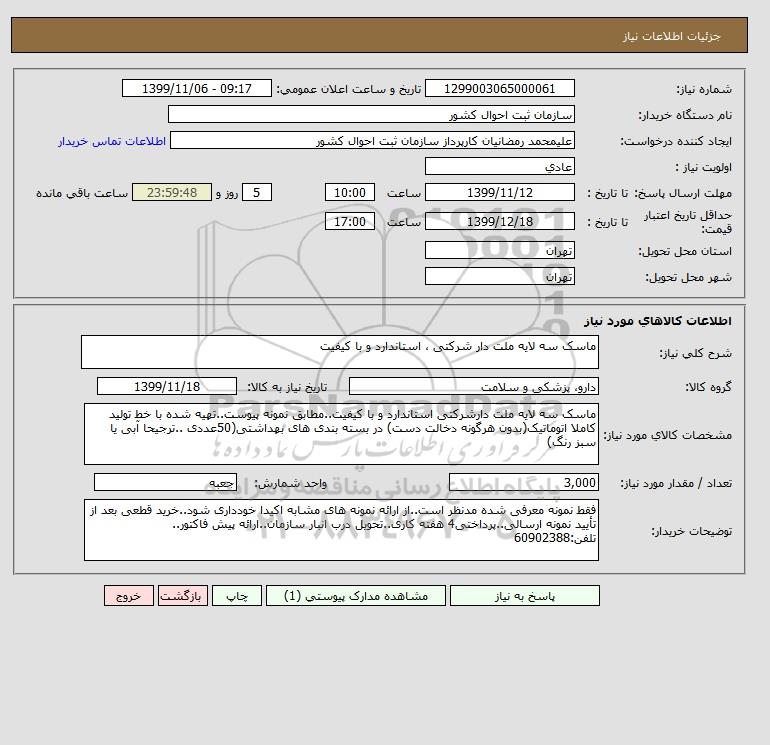Screen dimensions: 770x745
Task: Click the buyer organization field سازمان ثبت احوال کشور
Action: coord(371,114)
